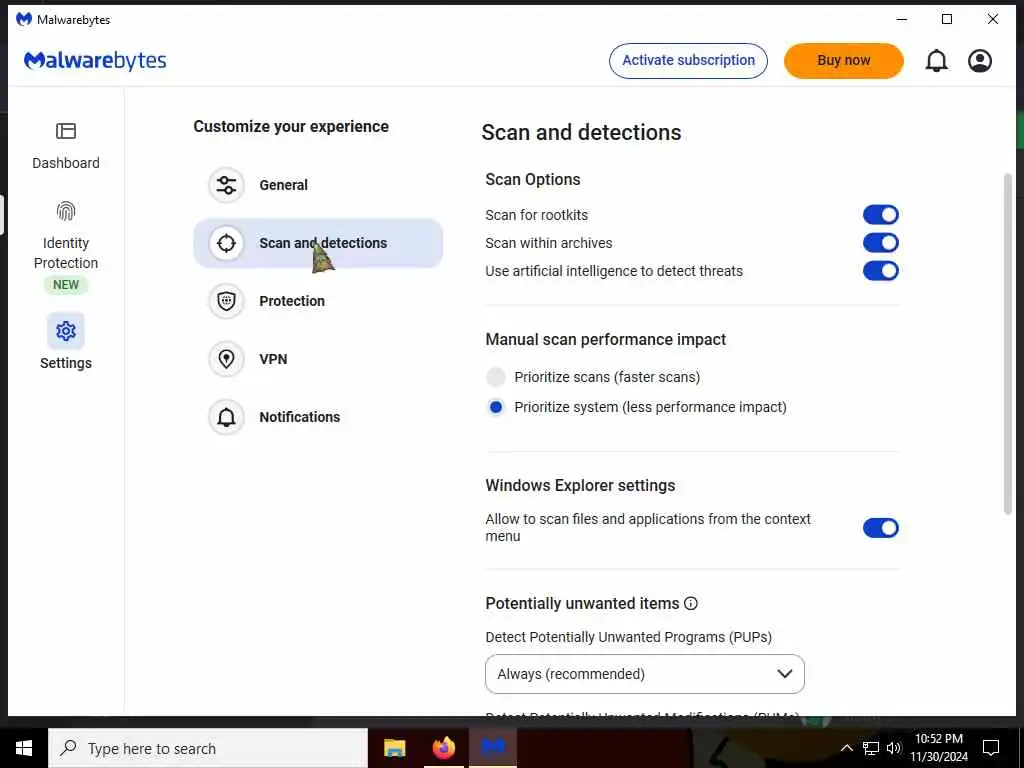
Task: Click Activate subscription
Action: 688,61
